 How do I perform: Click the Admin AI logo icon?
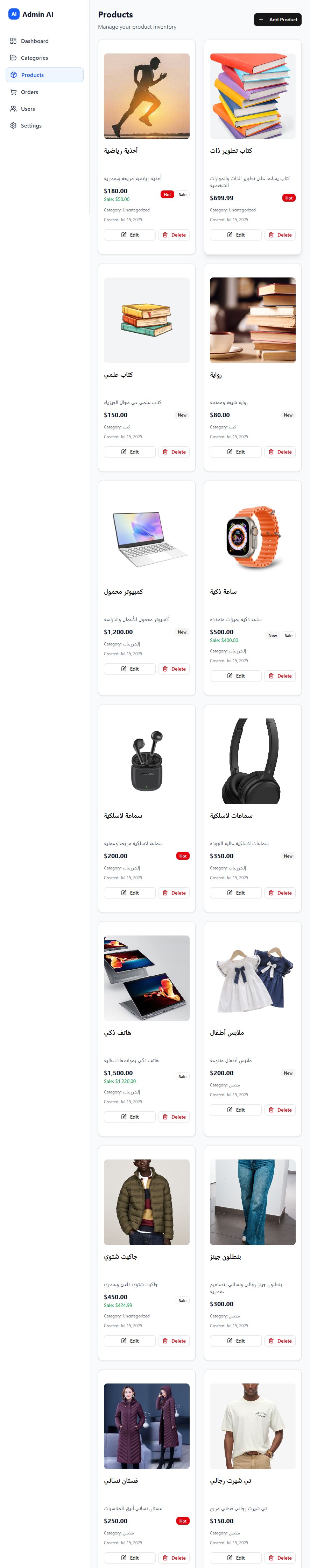point(13,14)
